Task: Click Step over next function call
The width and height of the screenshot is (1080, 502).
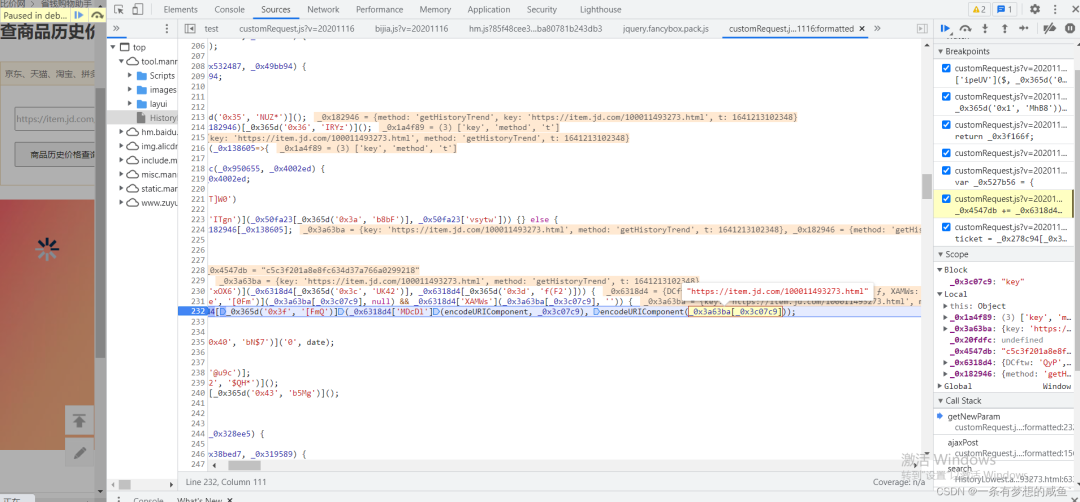Action: point(965,29)
